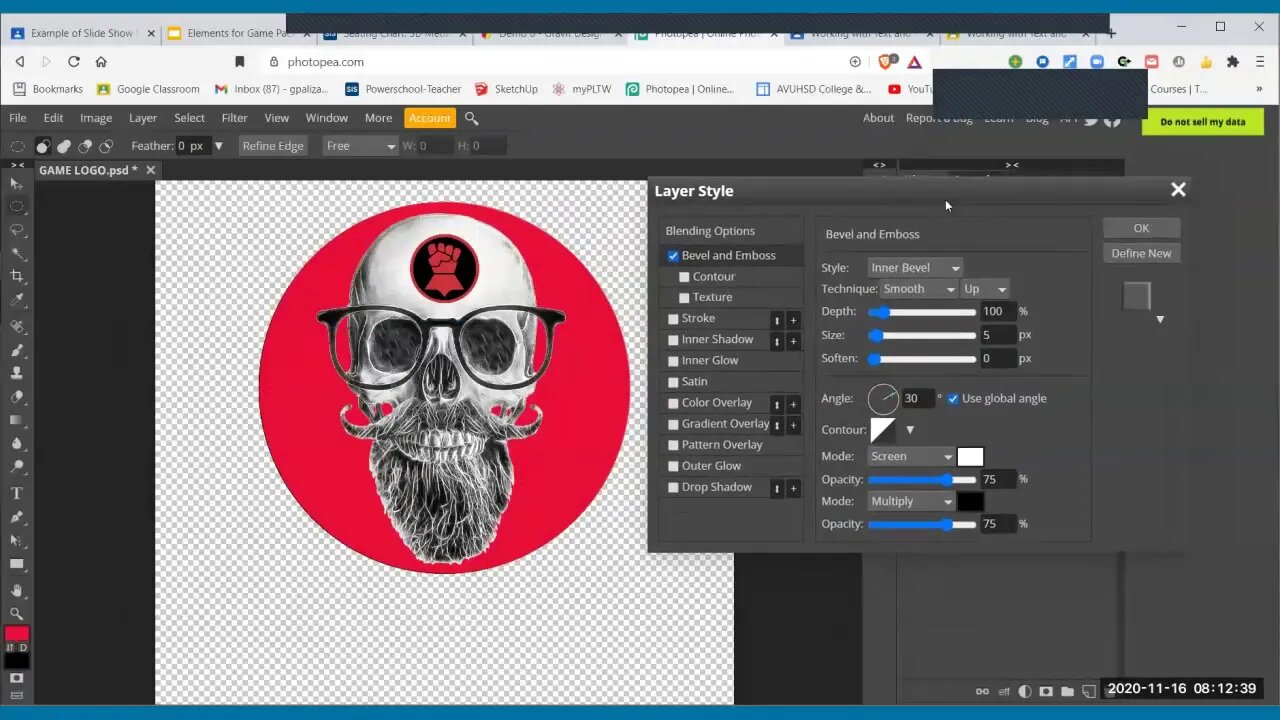
Task: Select the Type tool
Action: 16,494
